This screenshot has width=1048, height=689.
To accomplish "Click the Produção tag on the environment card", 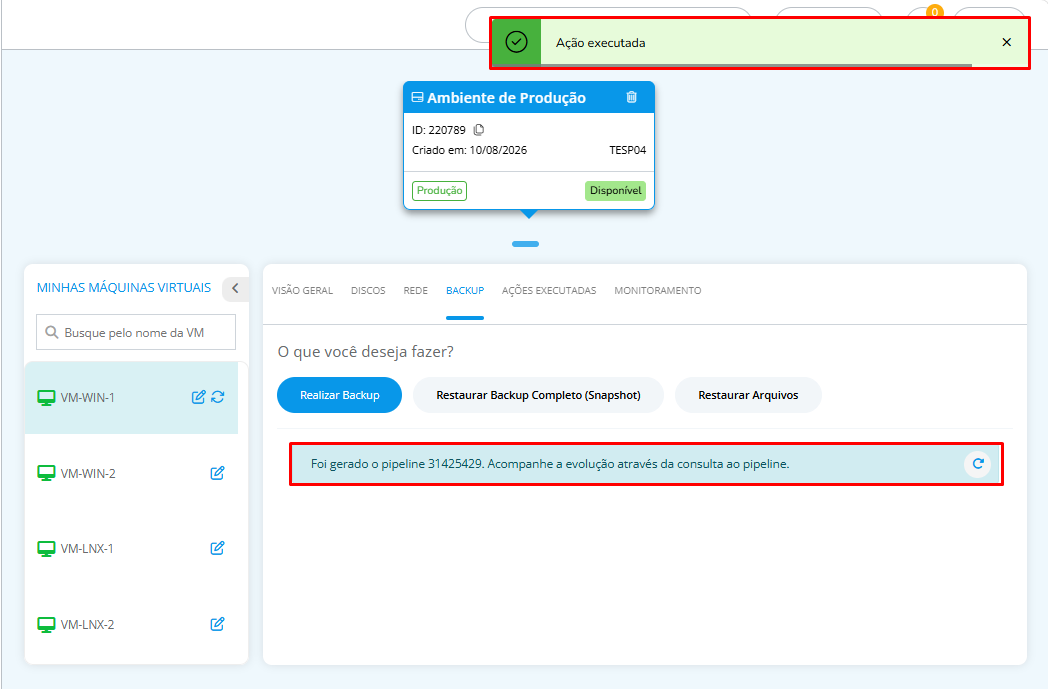I will 439,190.
